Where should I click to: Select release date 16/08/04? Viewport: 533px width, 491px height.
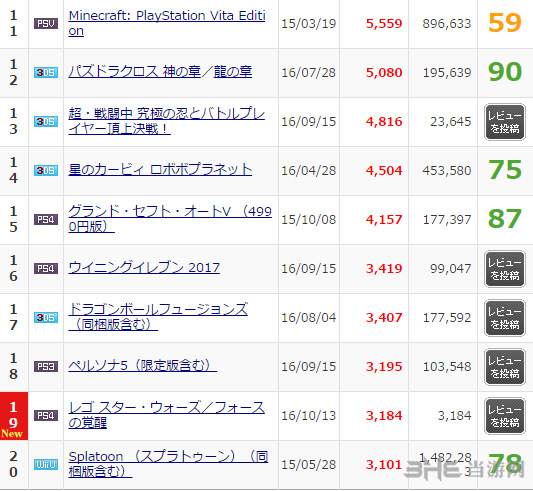pos(309,317)
